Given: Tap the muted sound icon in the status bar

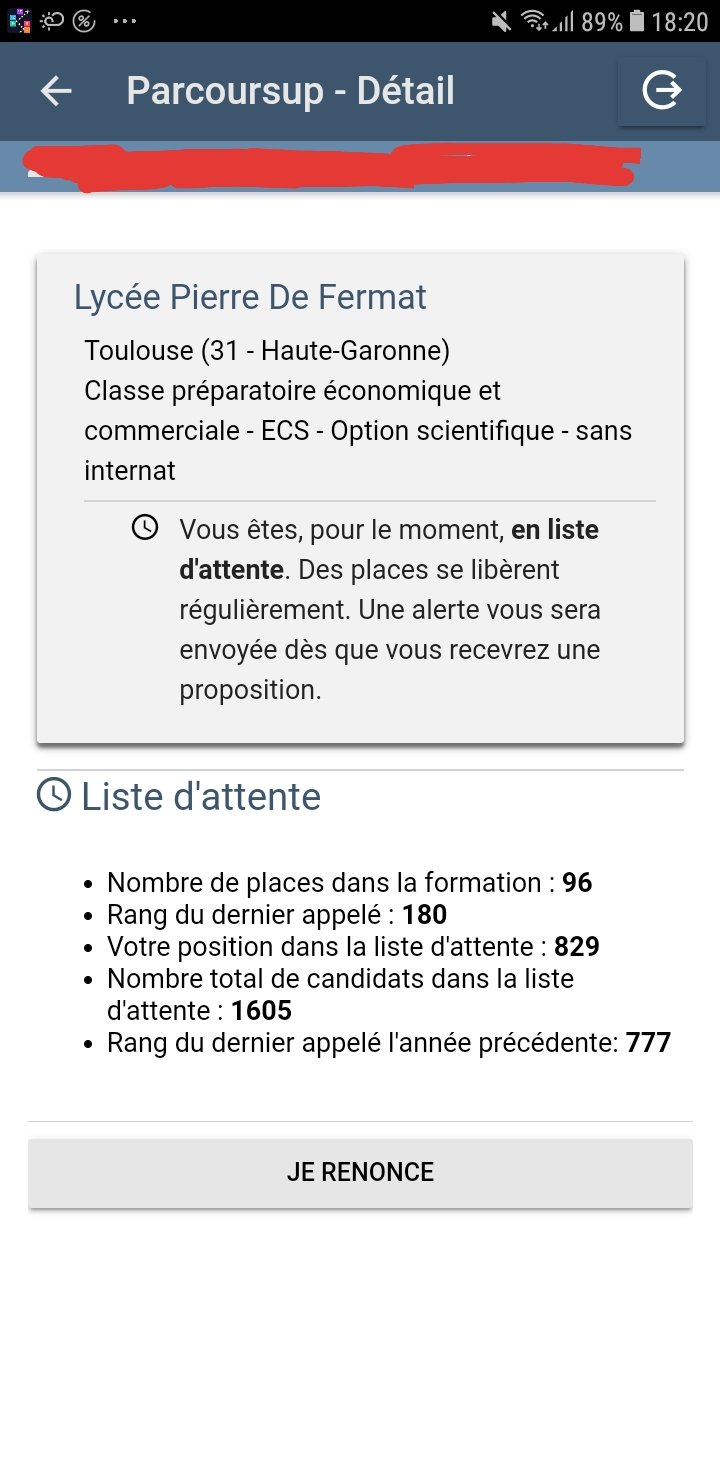Looking at the screenshot, I should pyautogui.click(x=501, y=21).
